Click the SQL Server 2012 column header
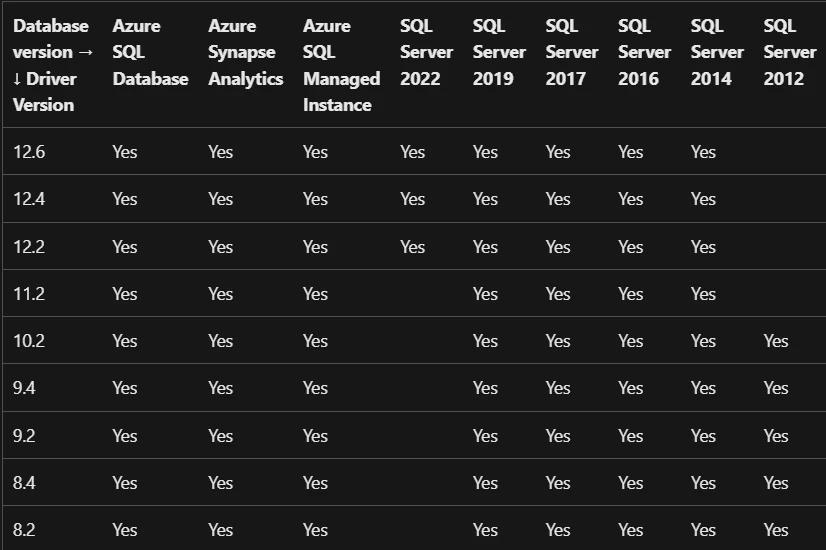 coord(790,52)
